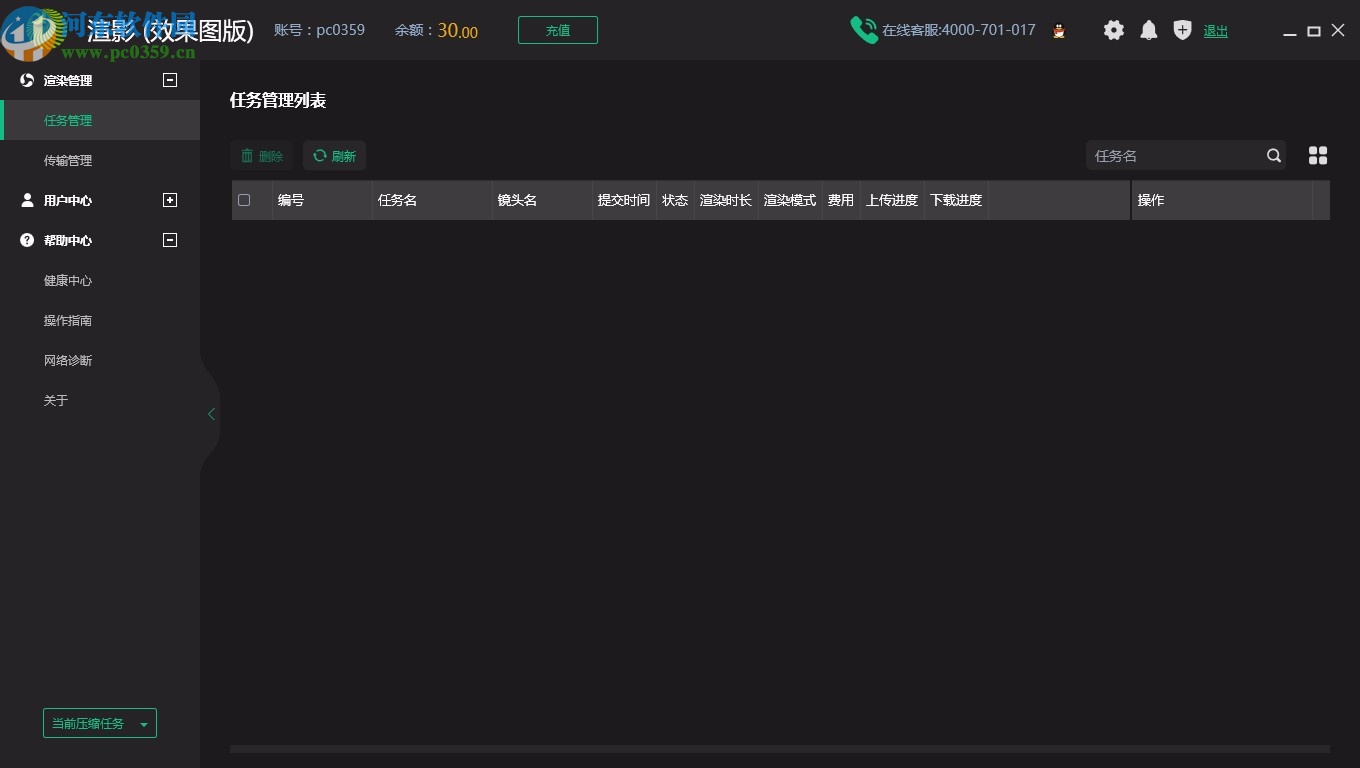Click the 退出 logout link
Image resolution: width=1360 pixels, height=768 pixels.
1215,30
